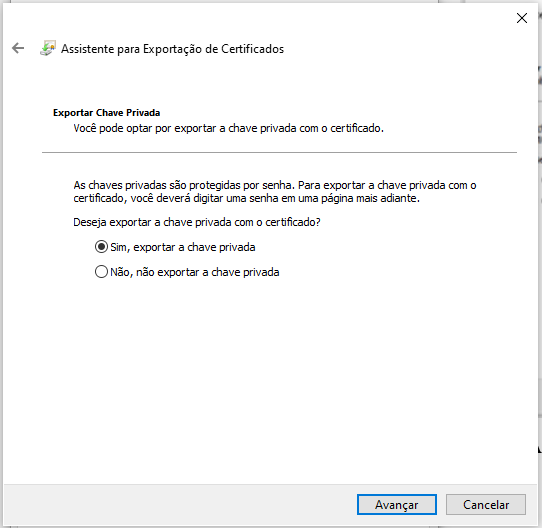Click the 'Sim, exportar a chave privada' label text

pyautogui.click(x=183, y=247)
